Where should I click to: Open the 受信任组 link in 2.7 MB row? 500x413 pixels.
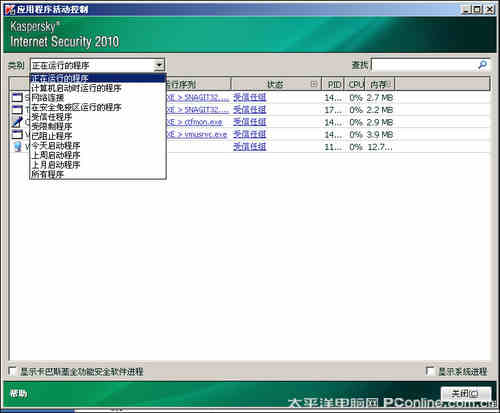(x=250, y=97)
